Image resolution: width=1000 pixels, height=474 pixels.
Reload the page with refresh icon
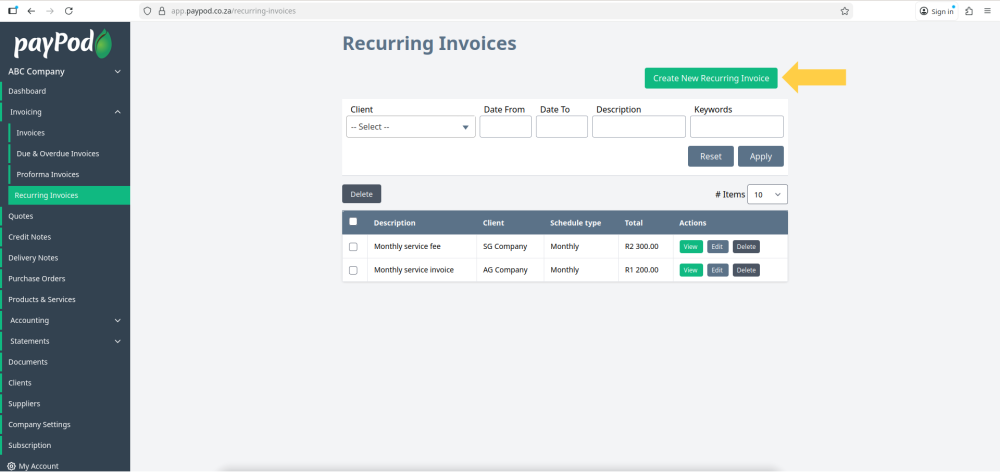pos(69,11)
